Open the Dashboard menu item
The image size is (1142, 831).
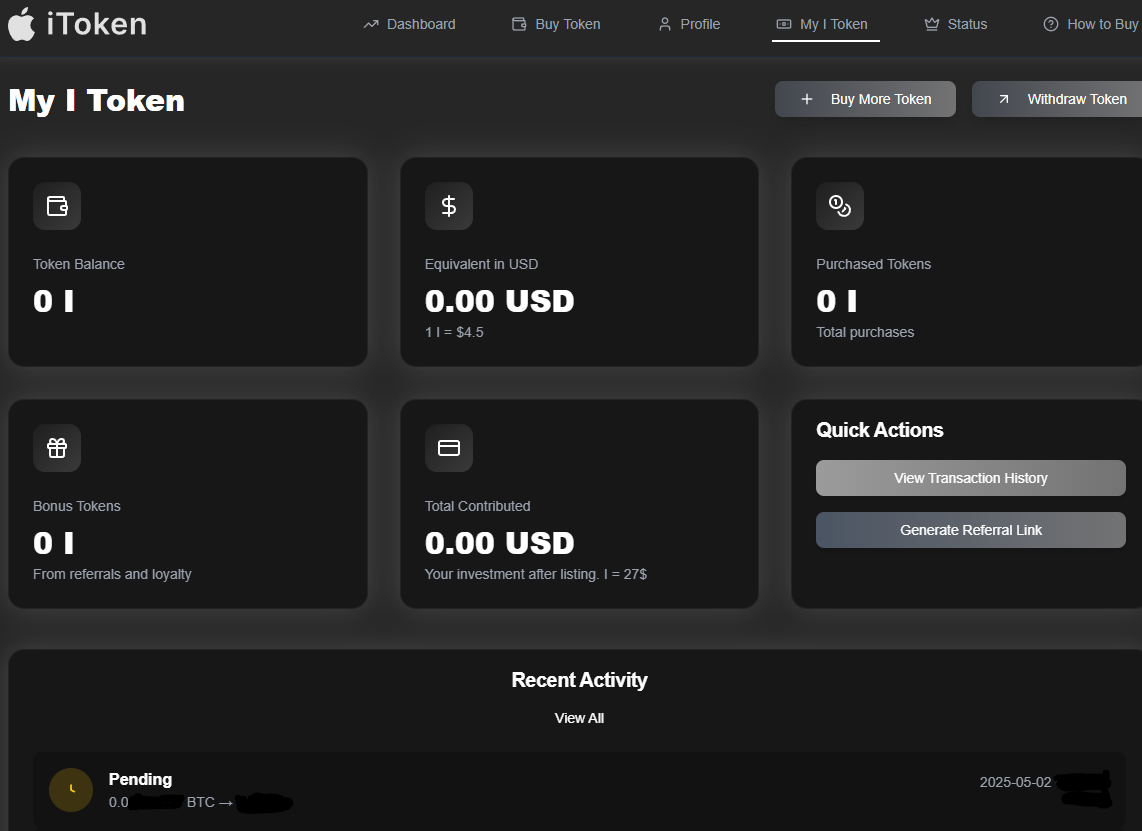click(x=409, y=24)
